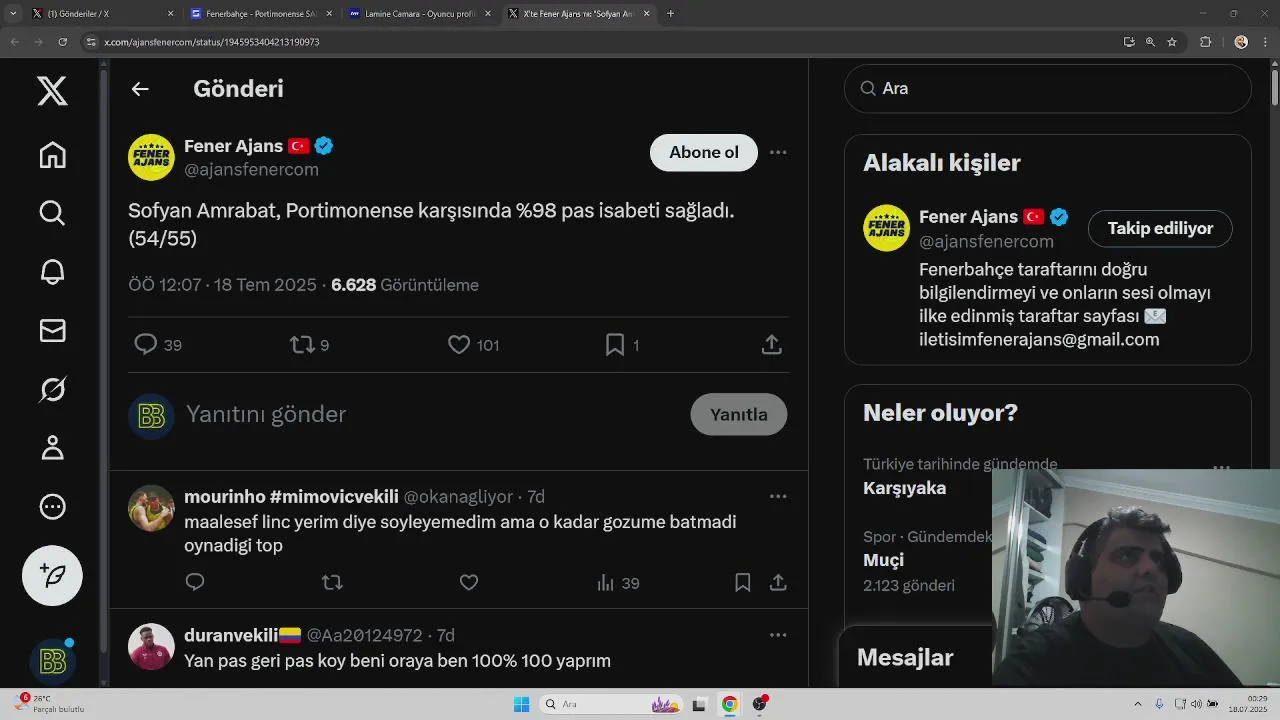Reply to the okanagliyor comment
1280x720 pixels.
pyautogui.click(x=195, y=582)
